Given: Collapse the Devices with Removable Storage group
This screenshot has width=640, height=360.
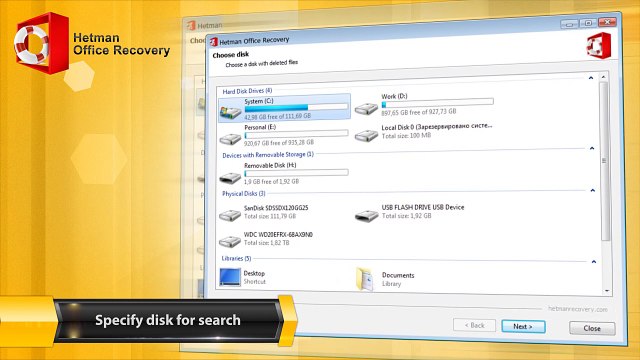Looking at the screenshot, I should click(592, 148).
